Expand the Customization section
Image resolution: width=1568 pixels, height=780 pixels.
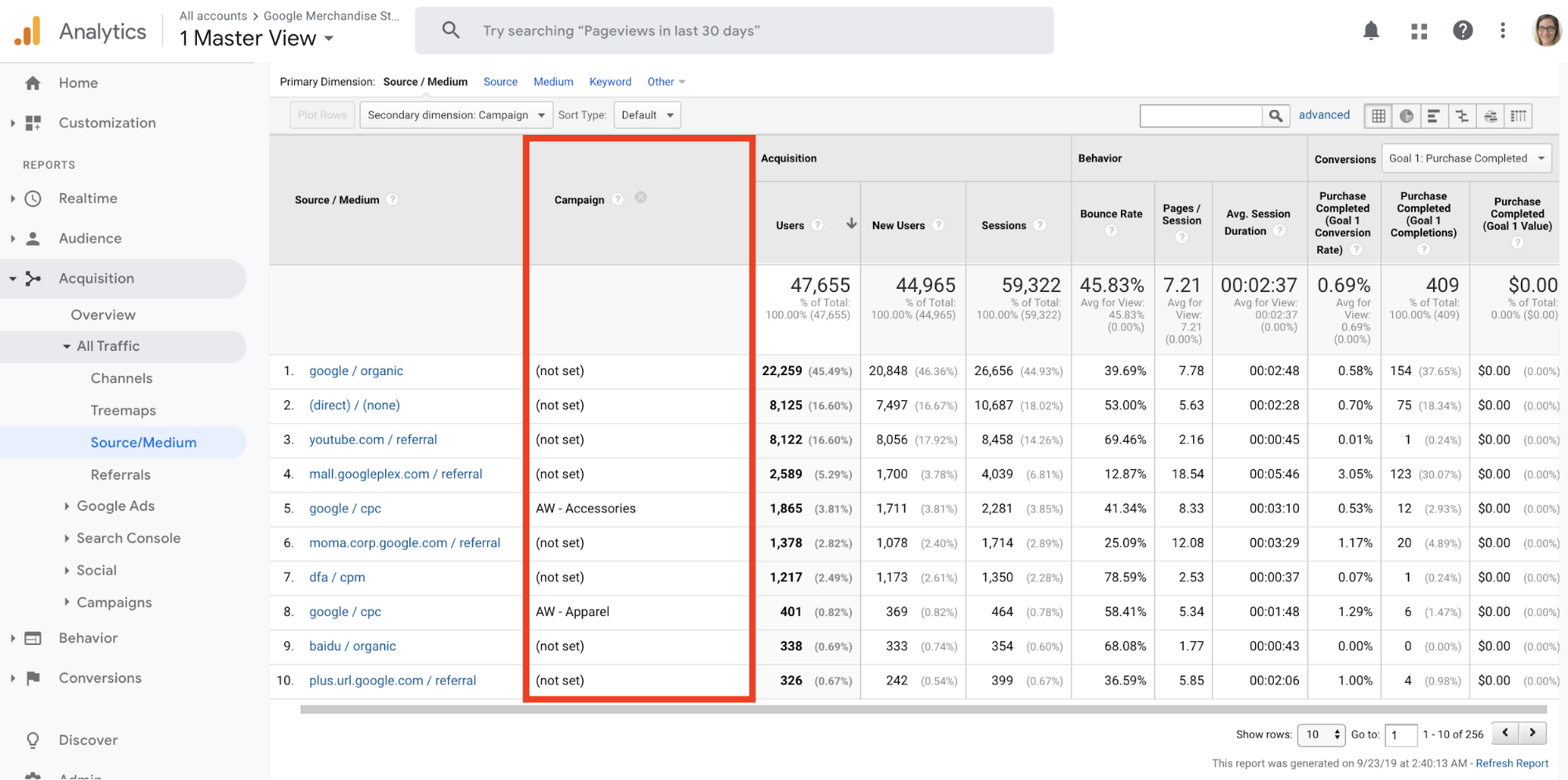[13, 123]
